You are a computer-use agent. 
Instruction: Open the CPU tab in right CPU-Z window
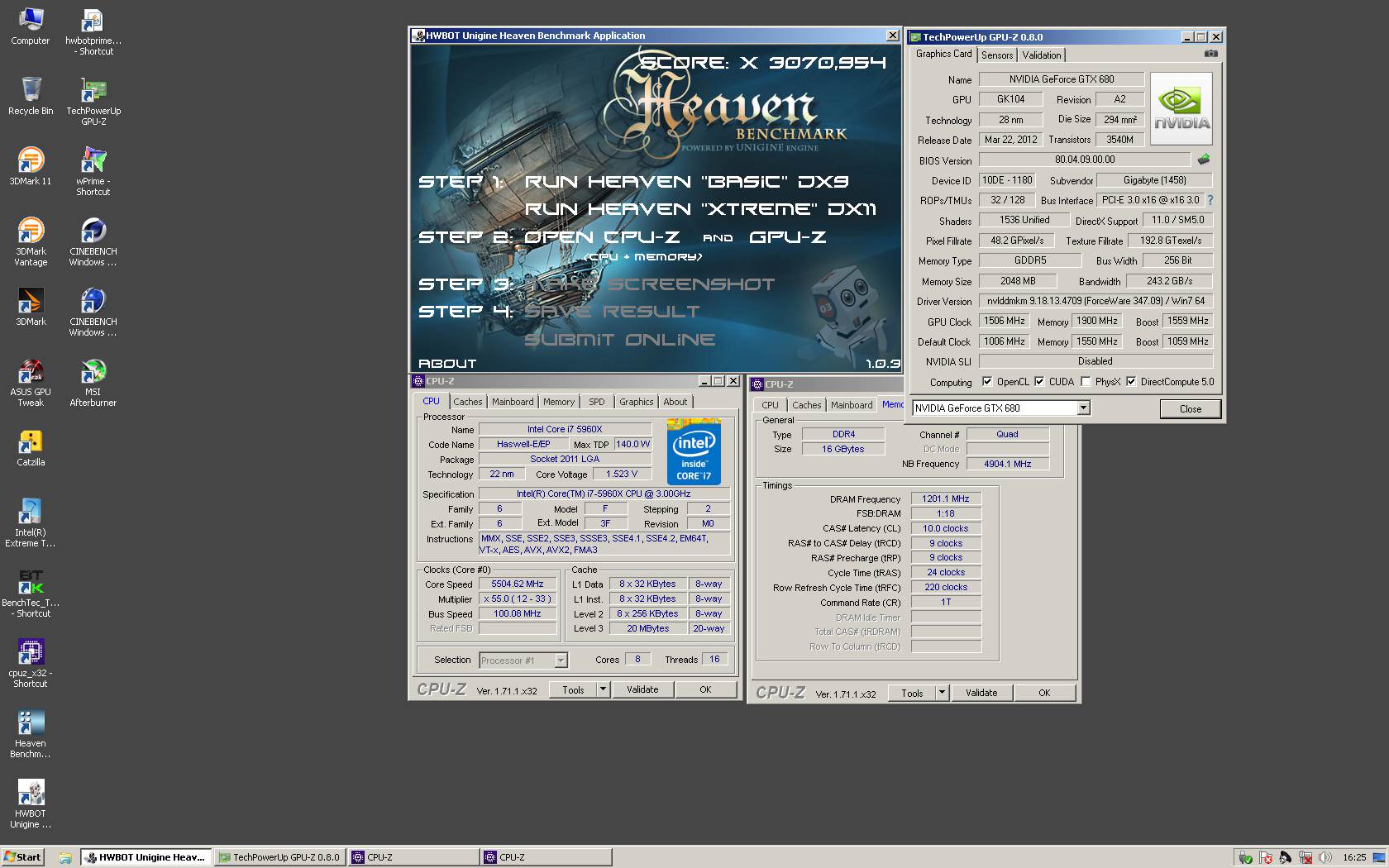(771, 405)
